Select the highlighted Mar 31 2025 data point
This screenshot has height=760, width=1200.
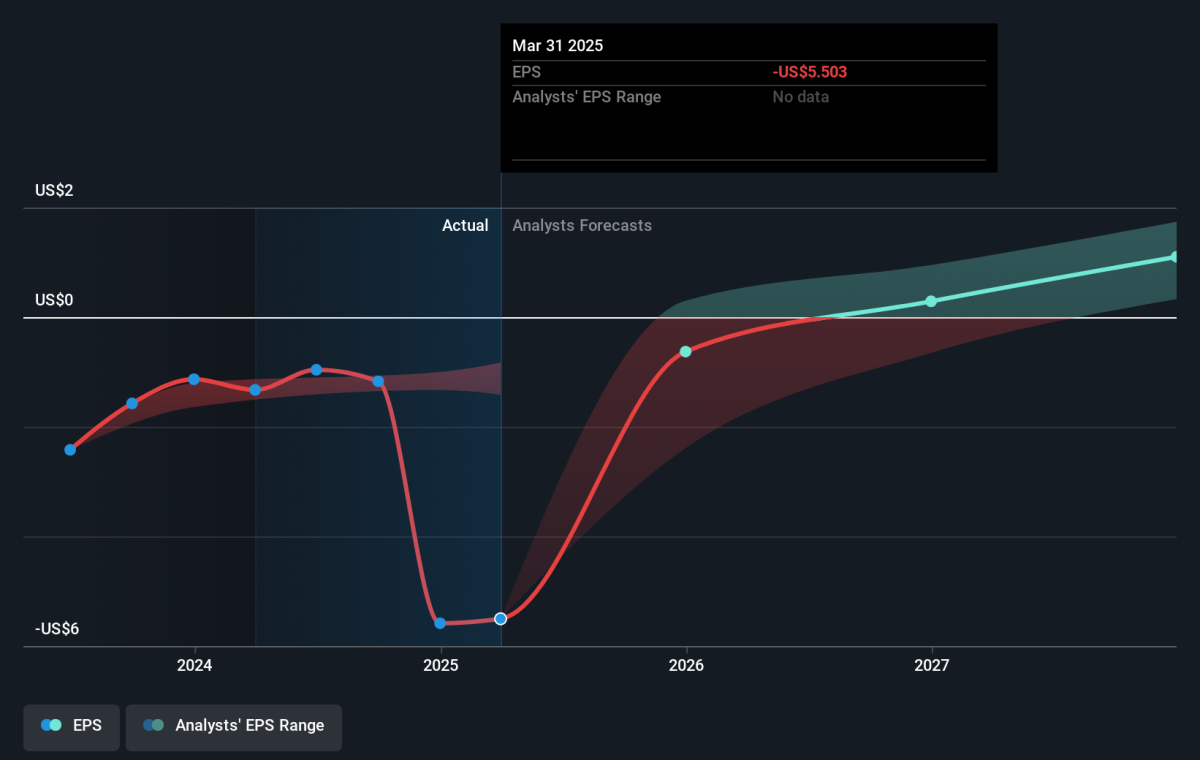(x=501, y=619)
